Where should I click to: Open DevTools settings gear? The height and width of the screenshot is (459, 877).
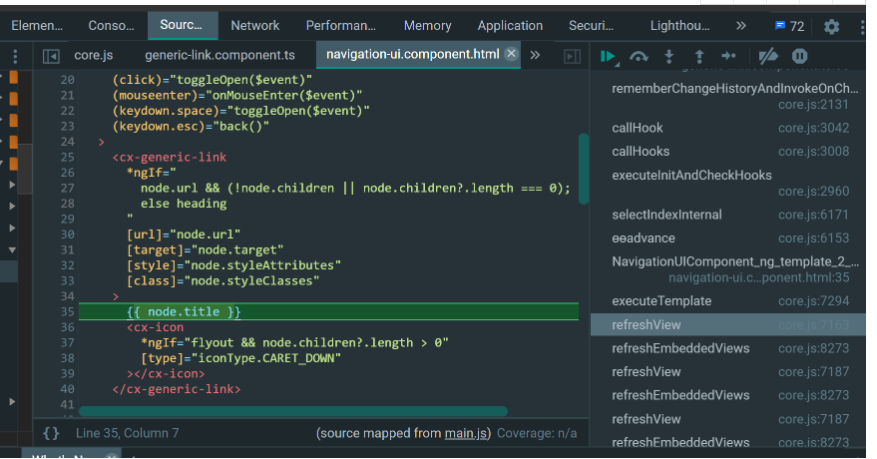832,26
